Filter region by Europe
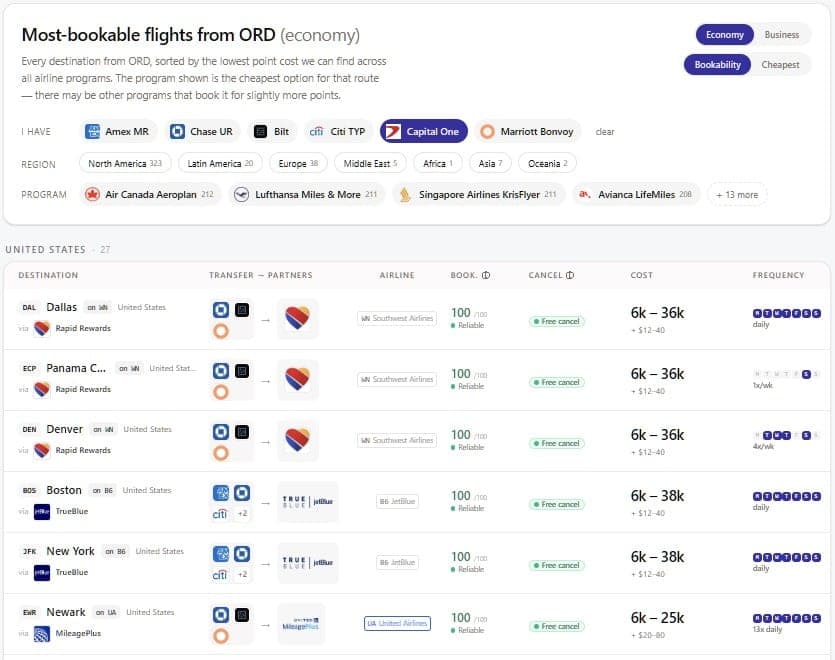The width and height of the screenshot is (835, 660). (298, 164)
